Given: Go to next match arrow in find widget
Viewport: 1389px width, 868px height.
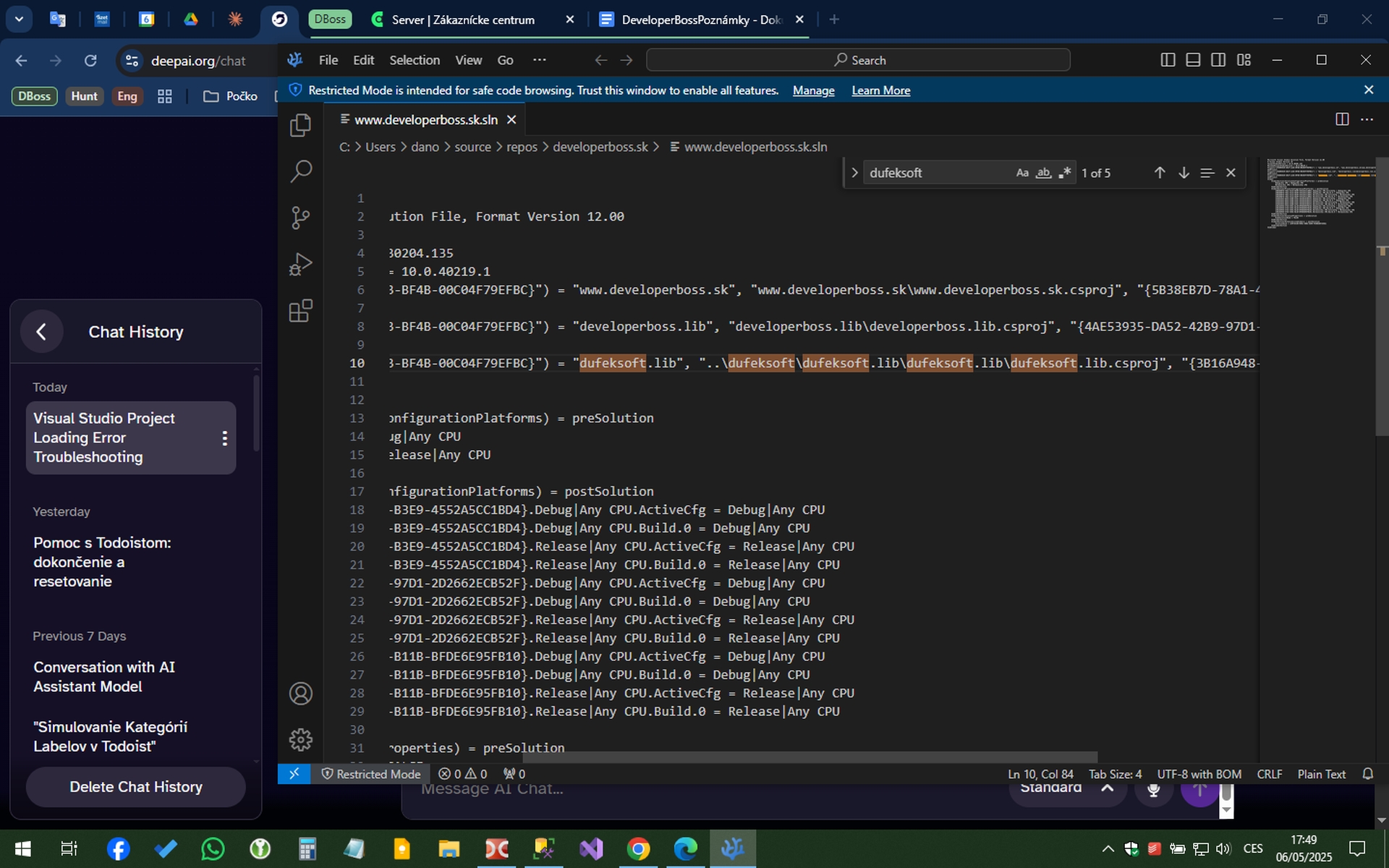Looking at the screenshot, I should (1184, 173).
